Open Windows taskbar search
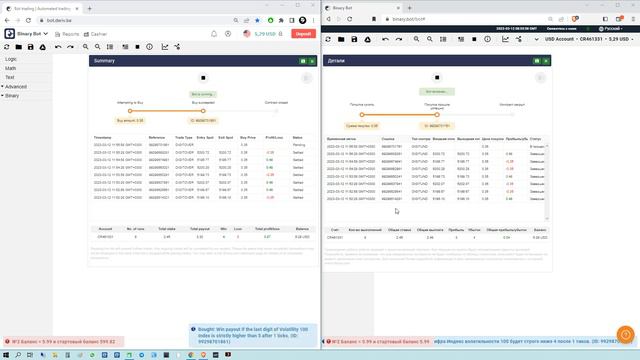This screenshot has height=360, width=640. (x=18, y=355)
